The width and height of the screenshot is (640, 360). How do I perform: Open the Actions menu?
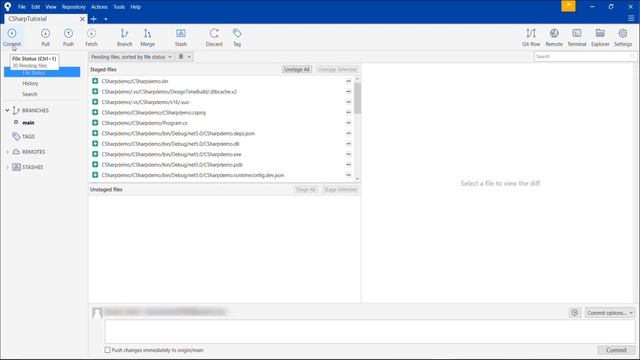[x=99, y=7]
